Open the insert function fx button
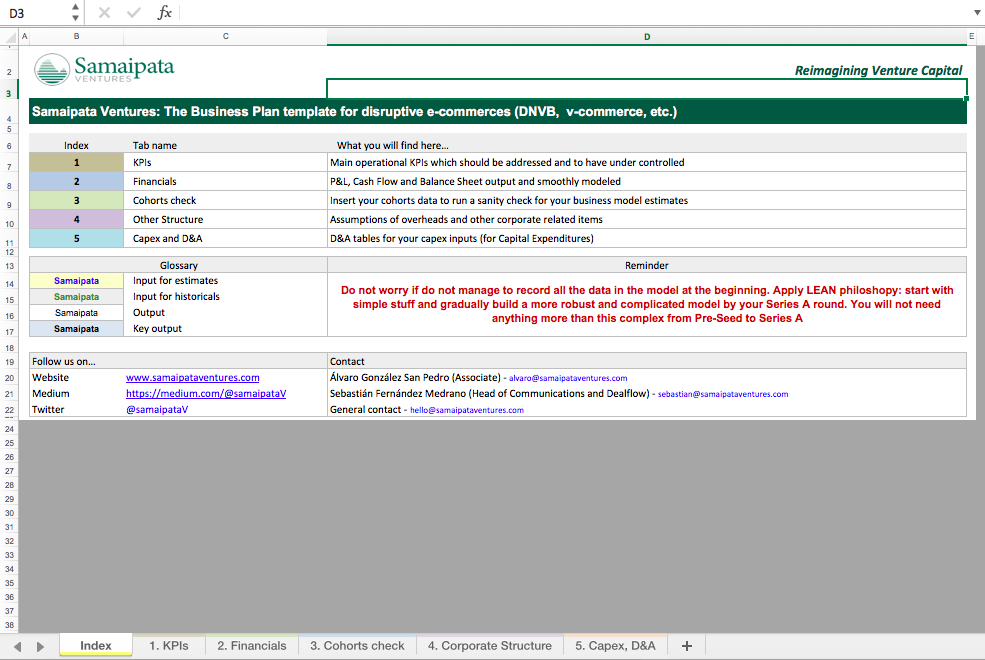985x660 pixels. (164, 13)
